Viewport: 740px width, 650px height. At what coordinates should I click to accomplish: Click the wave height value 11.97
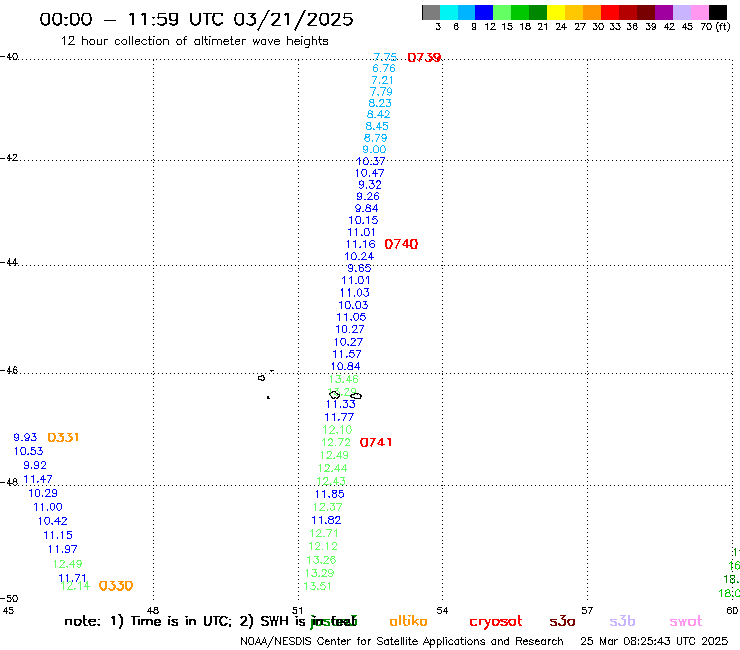point(63,549)
